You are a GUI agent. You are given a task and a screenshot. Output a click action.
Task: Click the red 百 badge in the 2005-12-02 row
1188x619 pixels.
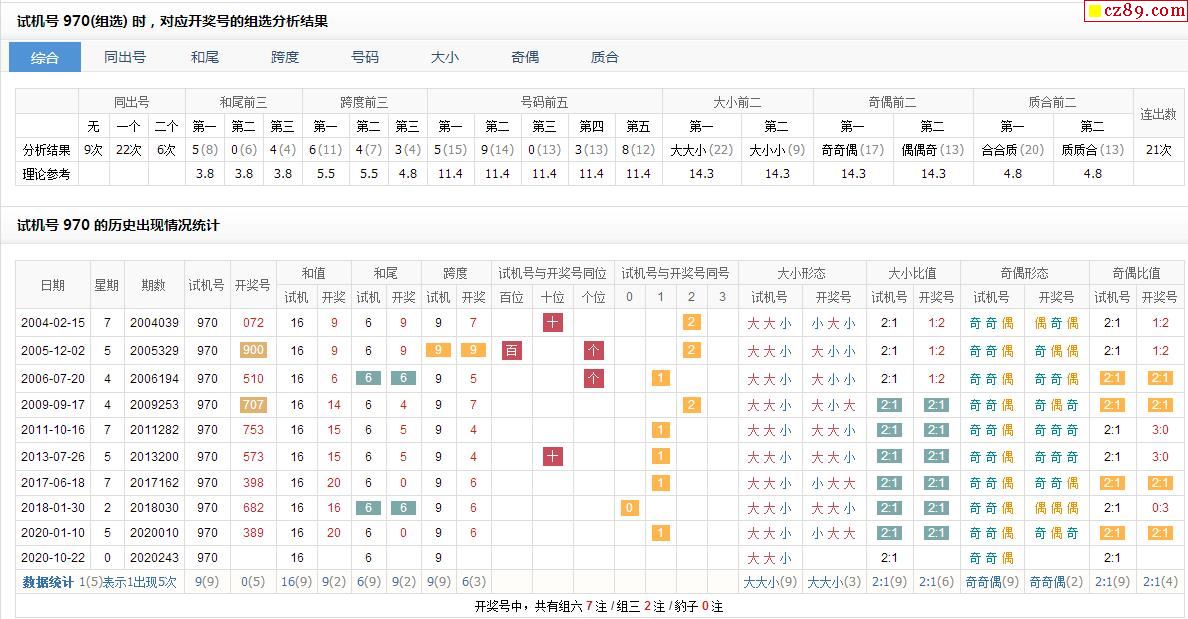(x=511, y=350)
